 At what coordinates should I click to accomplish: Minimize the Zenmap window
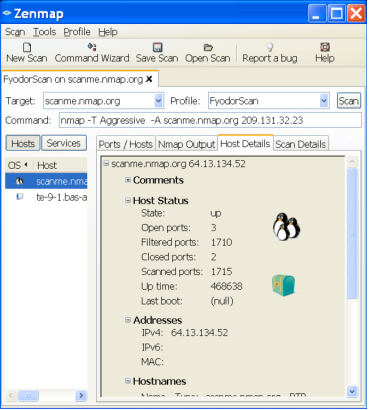point(317,13)
